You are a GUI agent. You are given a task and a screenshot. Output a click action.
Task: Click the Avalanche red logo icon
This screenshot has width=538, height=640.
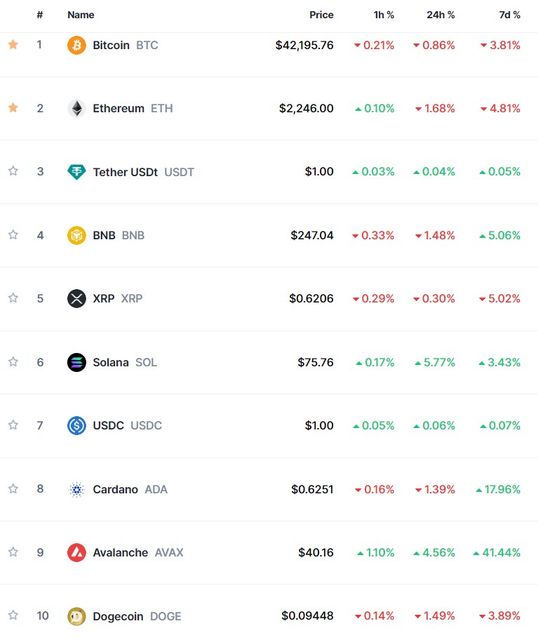tap(76, 553)
